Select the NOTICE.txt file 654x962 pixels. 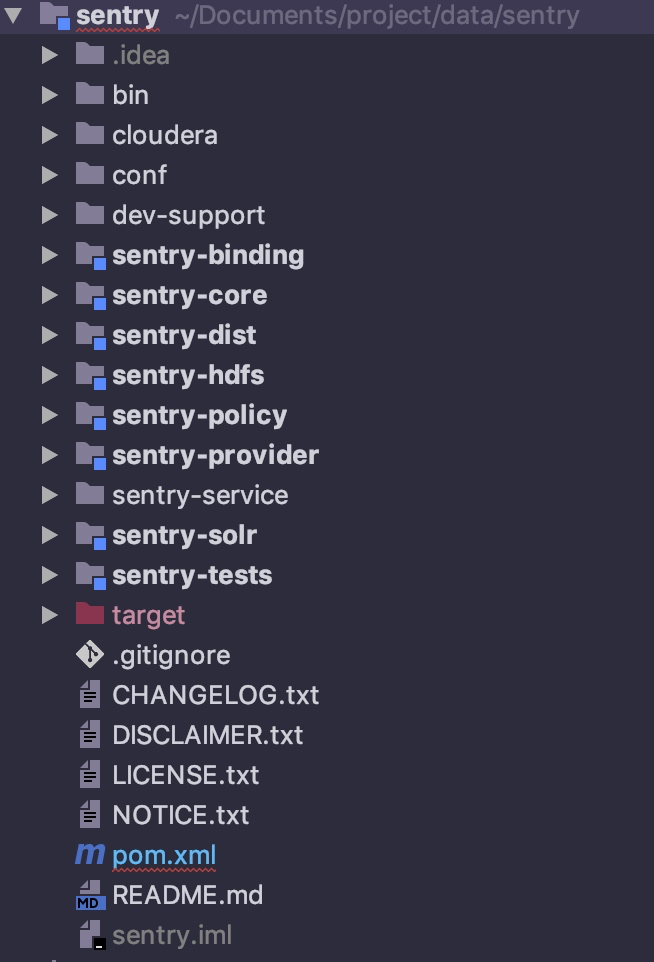(x=180, y=815)
